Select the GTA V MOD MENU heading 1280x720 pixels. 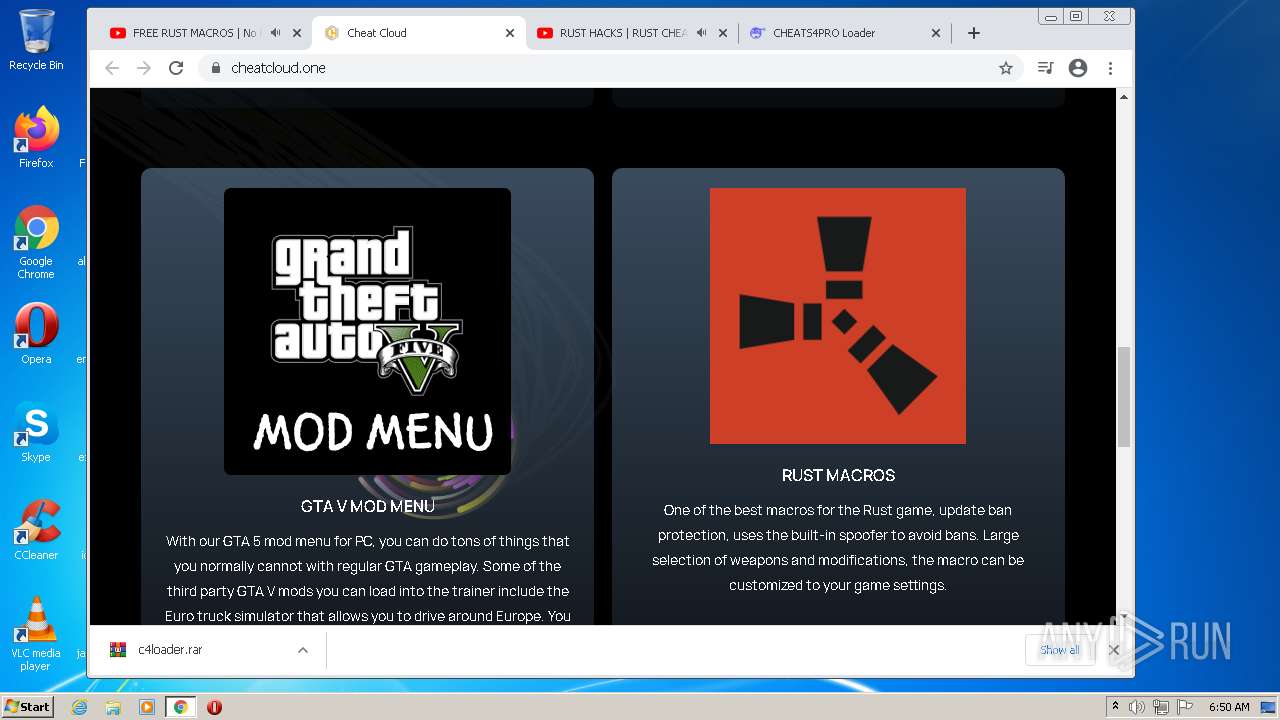367,506
